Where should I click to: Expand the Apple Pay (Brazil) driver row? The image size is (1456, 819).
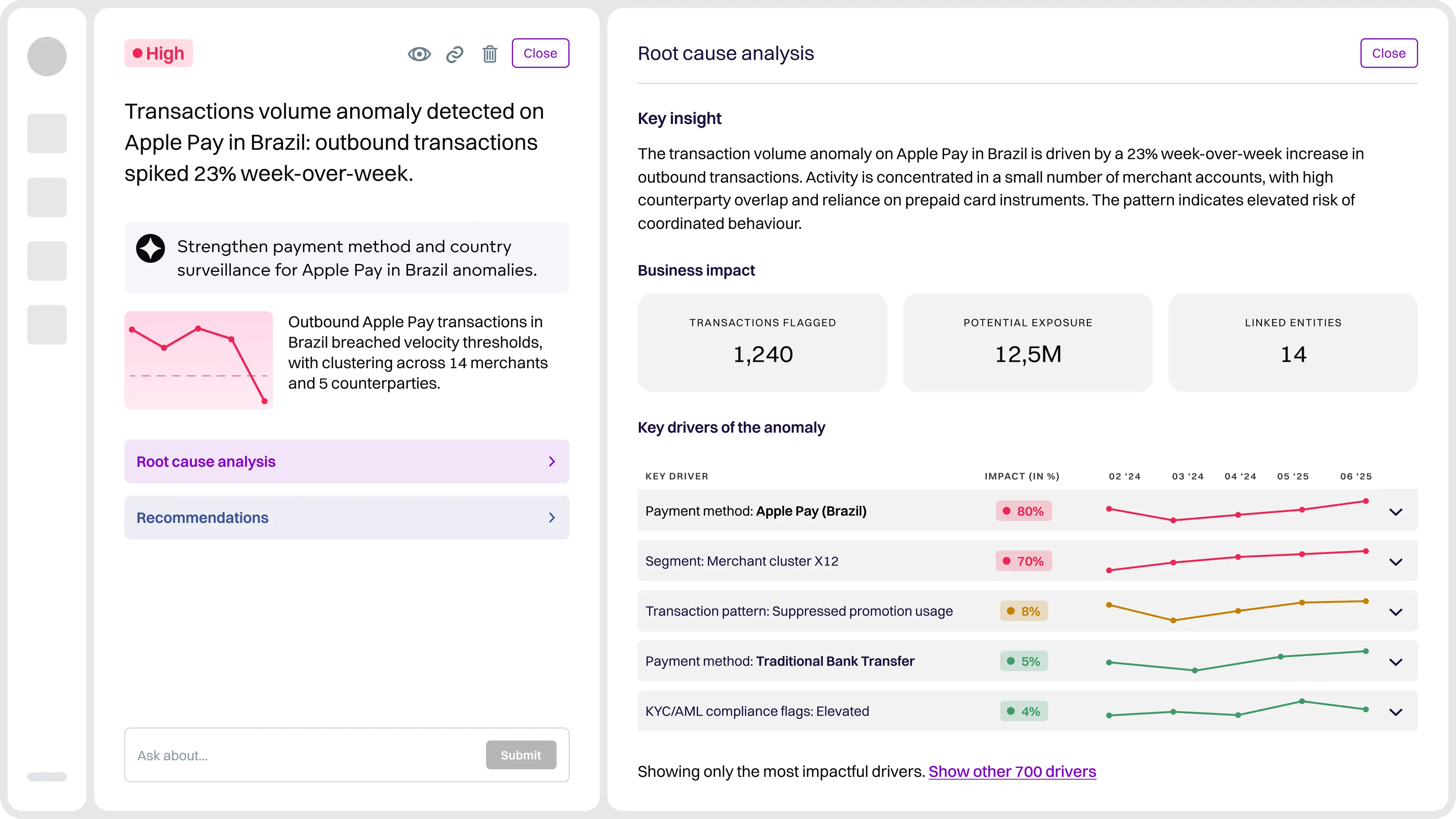click(1395, 512)
